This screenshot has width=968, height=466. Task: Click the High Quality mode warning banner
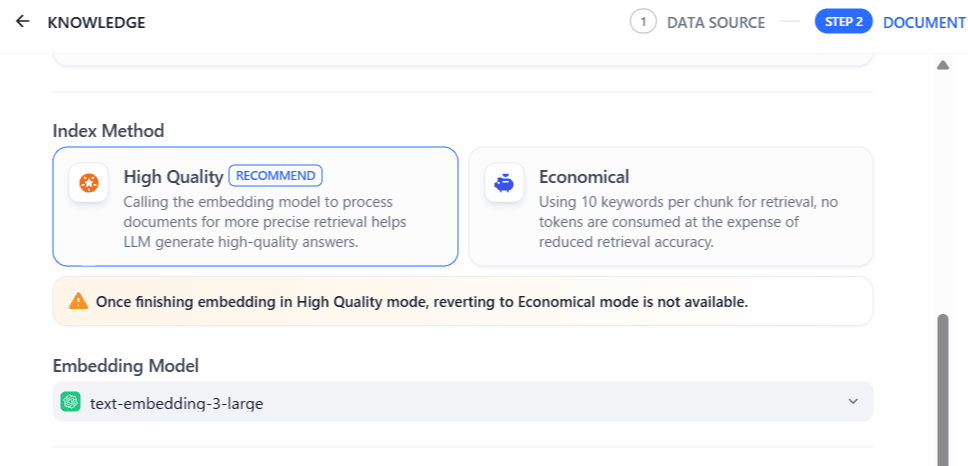tap(463, 301)
